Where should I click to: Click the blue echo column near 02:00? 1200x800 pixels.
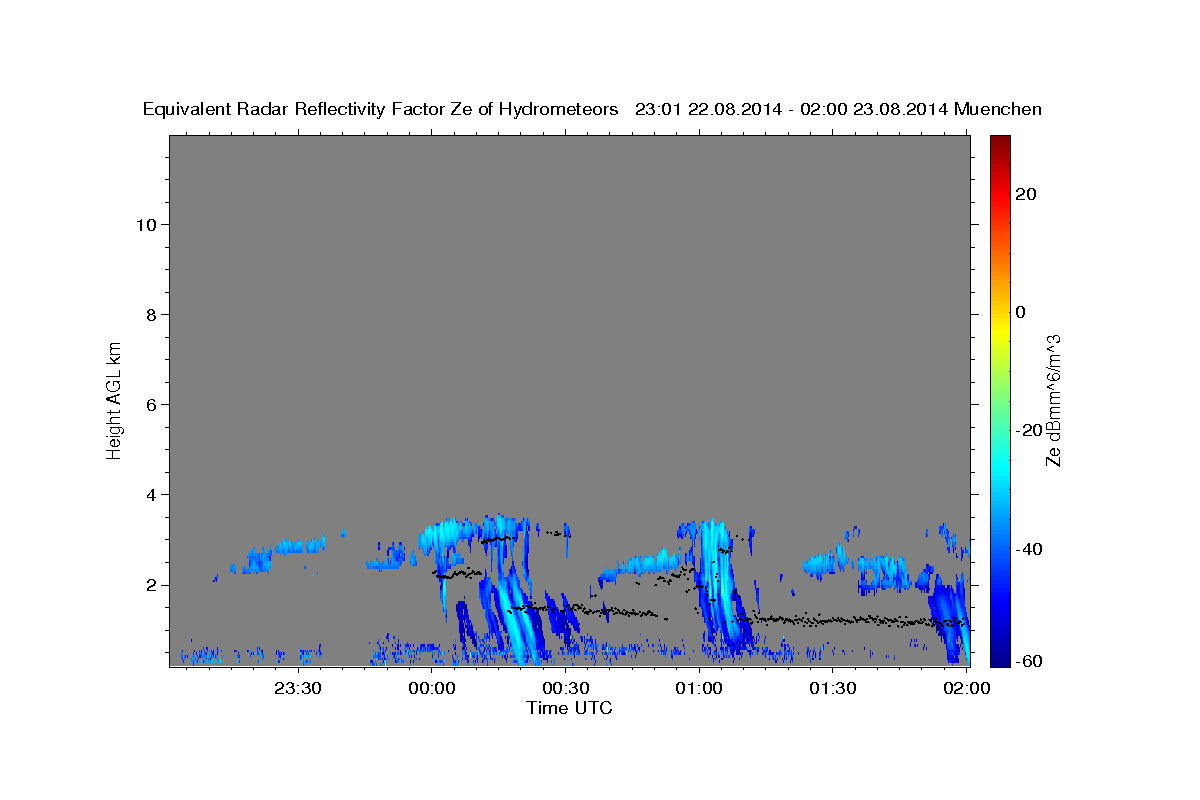click(x=950, y=620)
